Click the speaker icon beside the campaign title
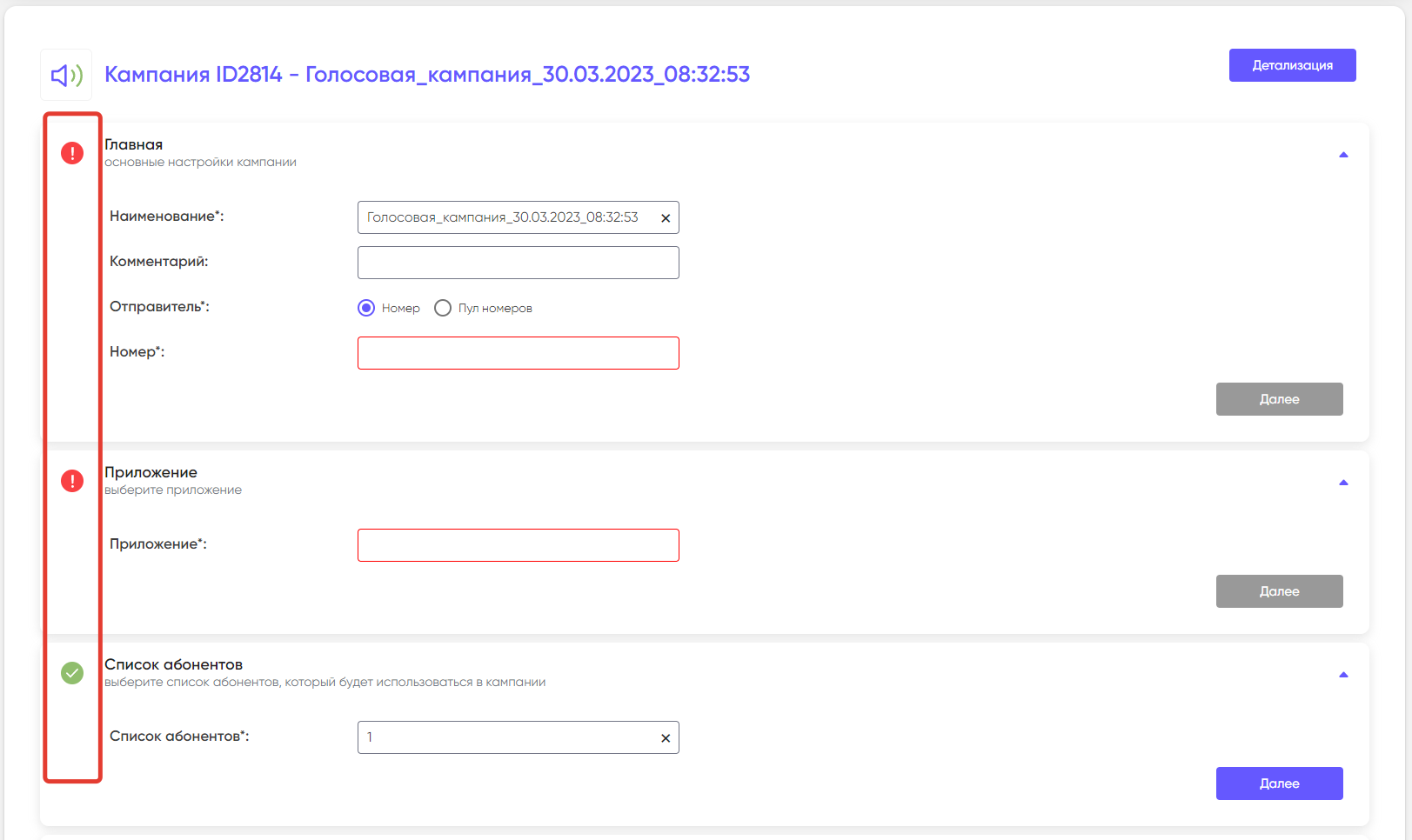Screen dimensions: 1412x840 [x=66, y=76]
